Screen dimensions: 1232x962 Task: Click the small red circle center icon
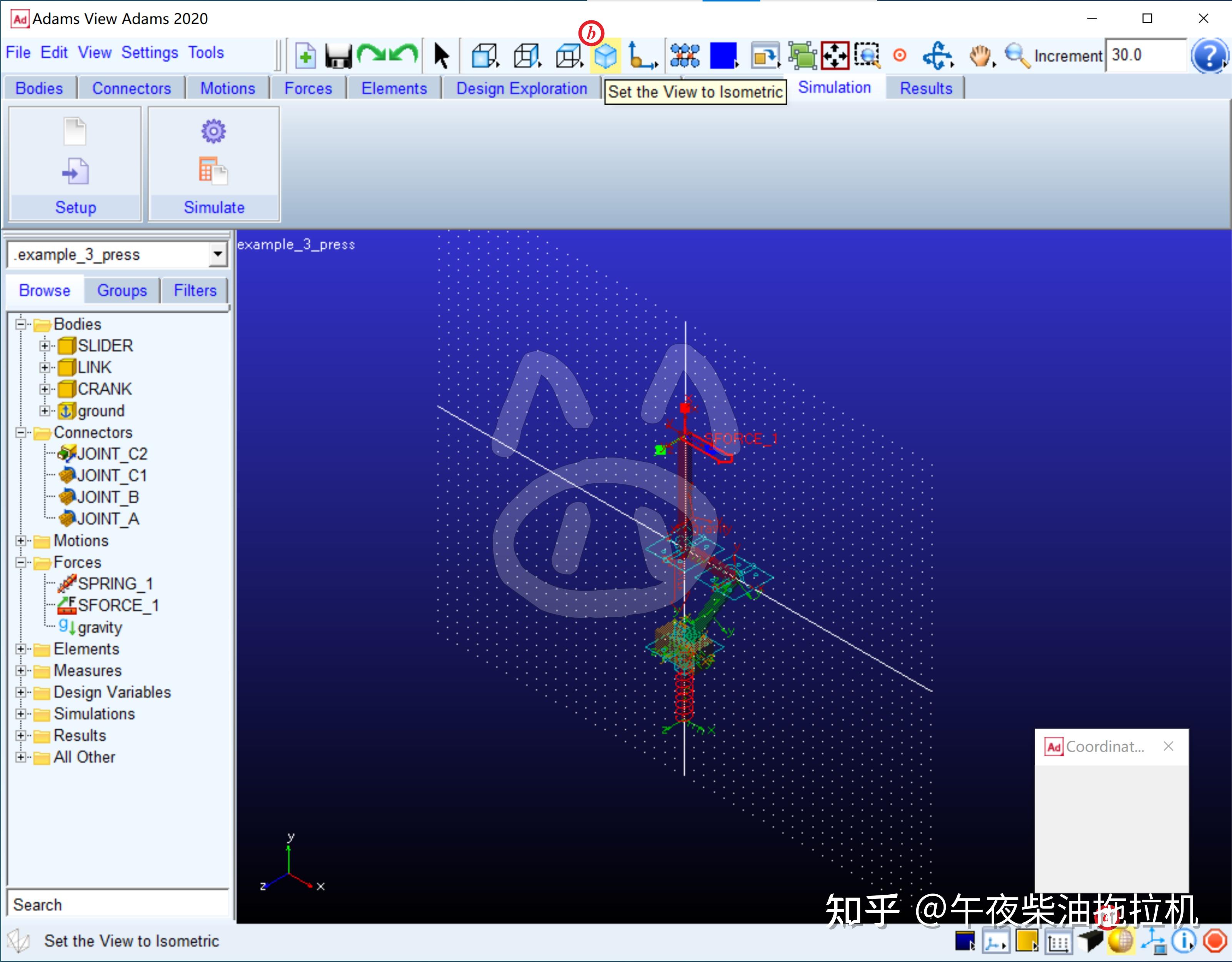pyautogui.click(x=900, y=55)
